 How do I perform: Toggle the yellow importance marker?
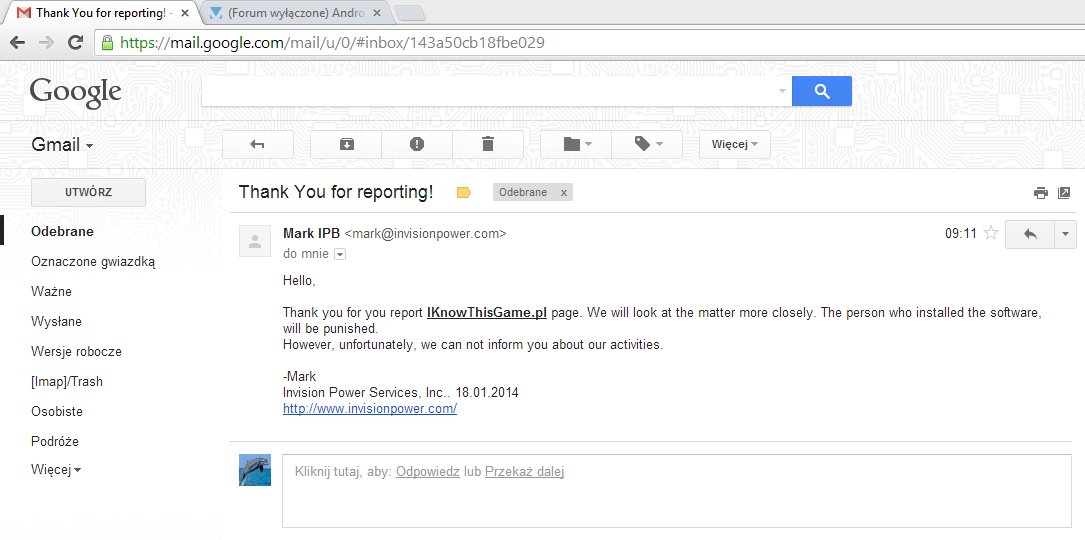pos(463,193)
